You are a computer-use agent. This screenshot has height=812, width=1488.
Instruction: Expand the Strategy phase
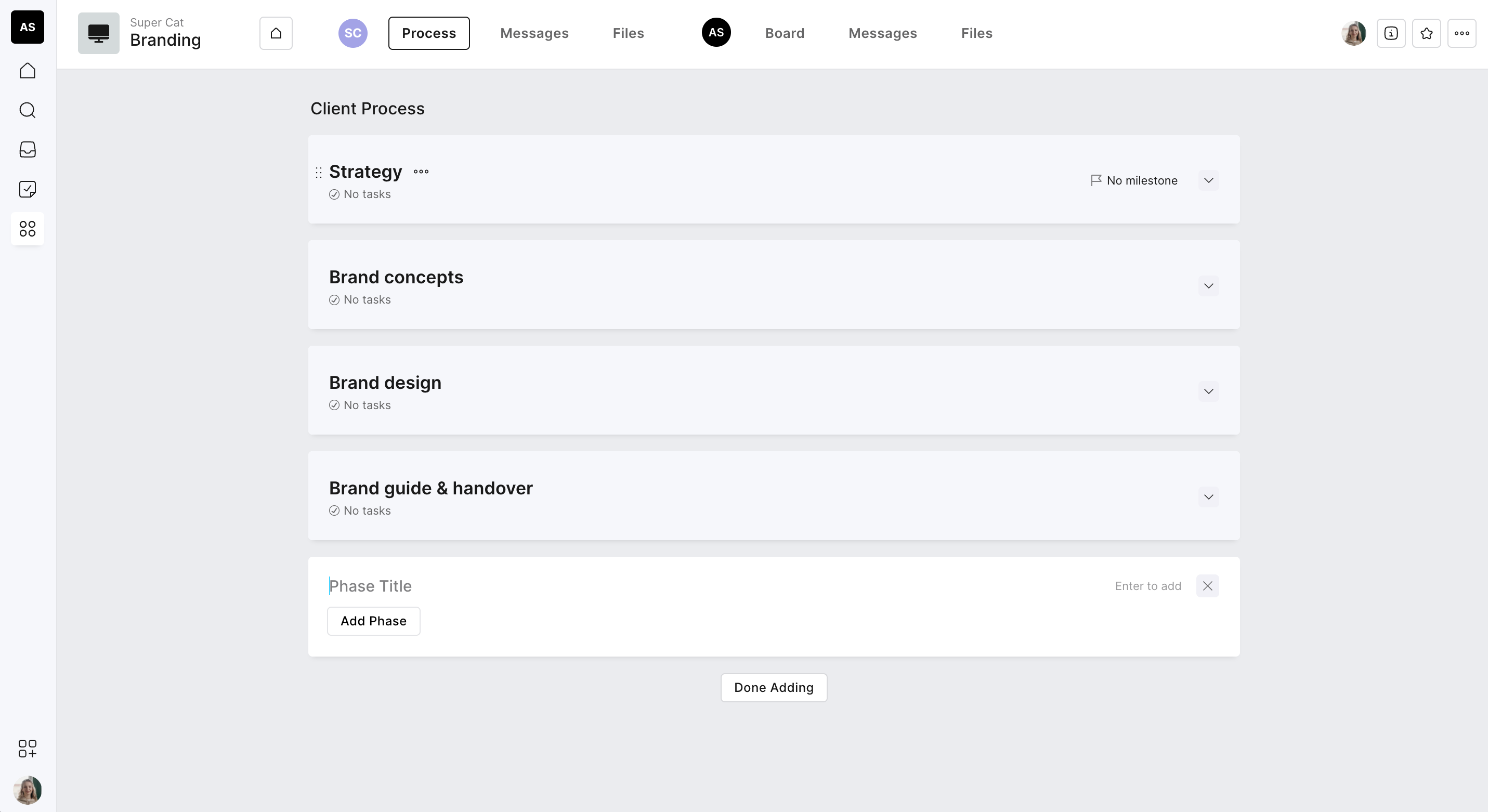(1208, 181)
